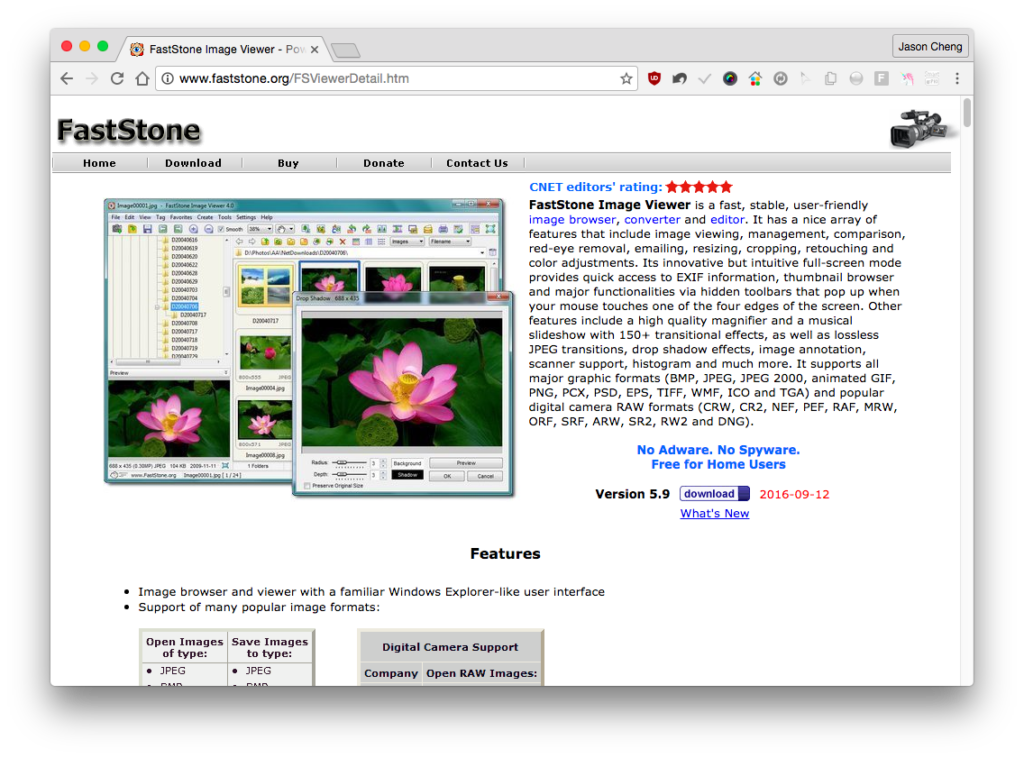Click the browser forward arrow
This screenshot has width=1024, height=758.
(92, 79)
